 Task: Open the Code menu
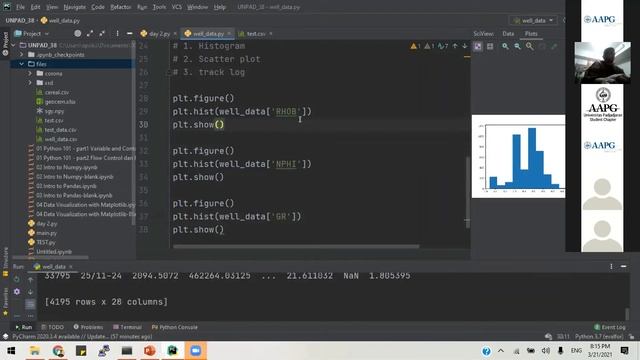[98, 7]
